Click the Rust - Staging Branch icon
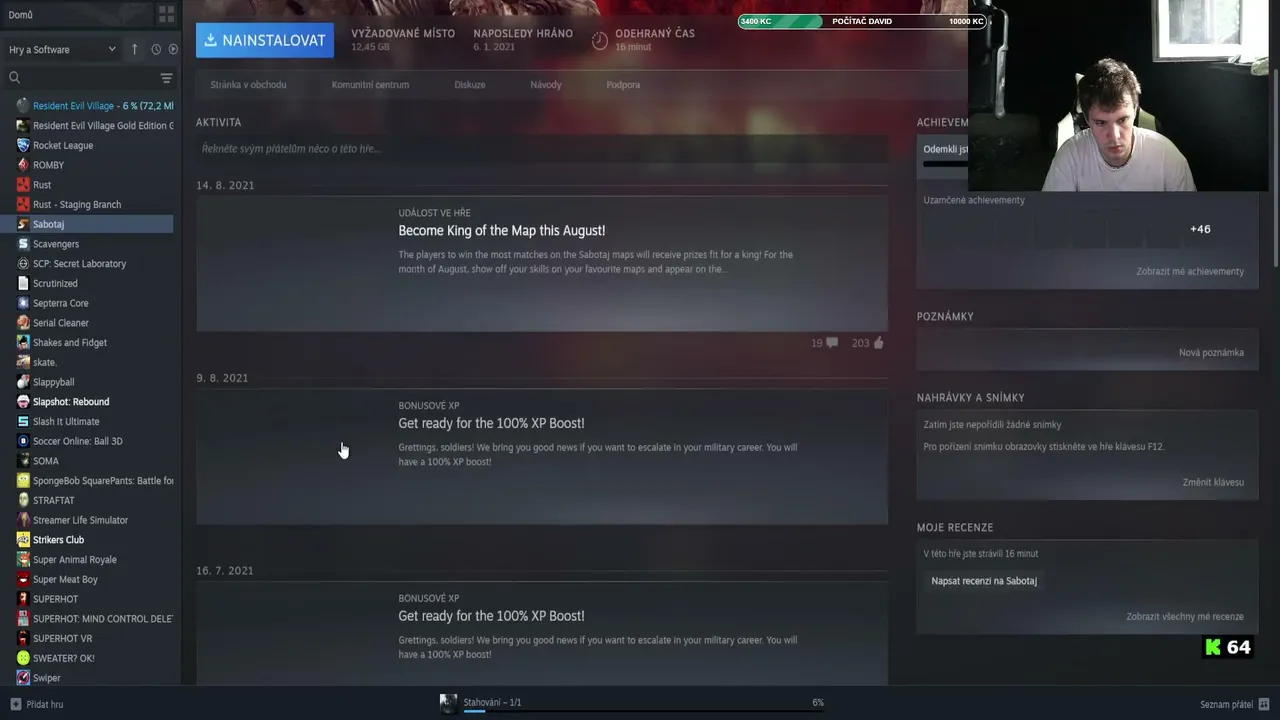Viewport: 1280px width, 720px height. point(23,204)
